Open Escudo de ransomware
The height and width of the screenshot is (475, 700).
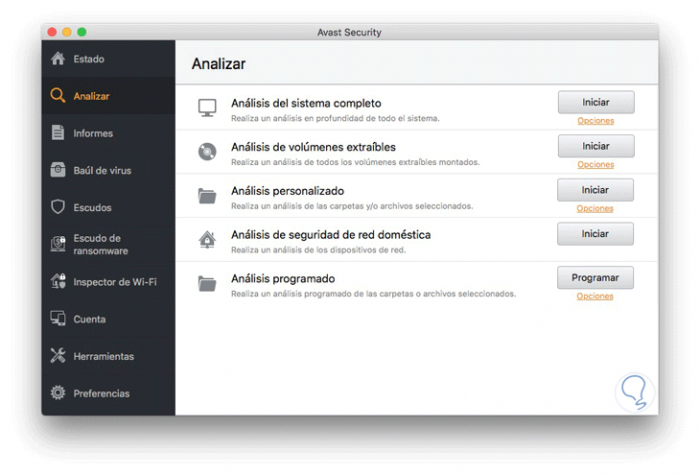click(x=108, y=244)
